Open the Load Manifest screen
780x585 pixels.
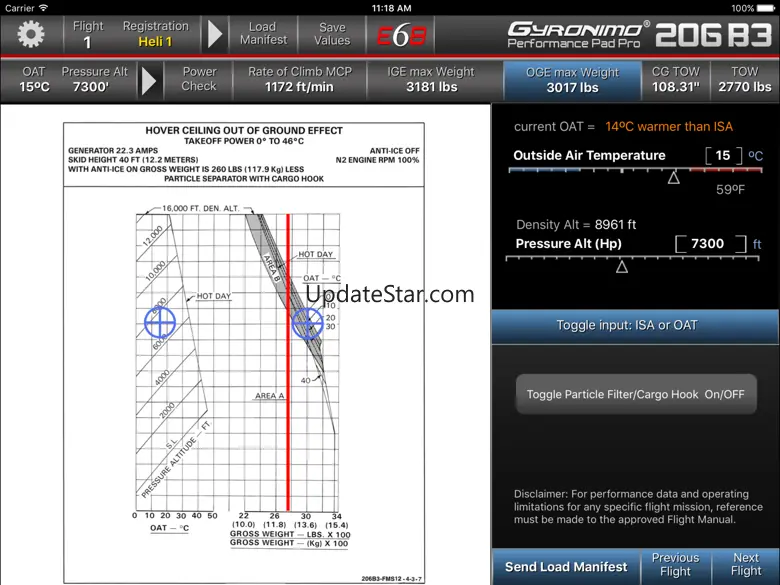263,34
